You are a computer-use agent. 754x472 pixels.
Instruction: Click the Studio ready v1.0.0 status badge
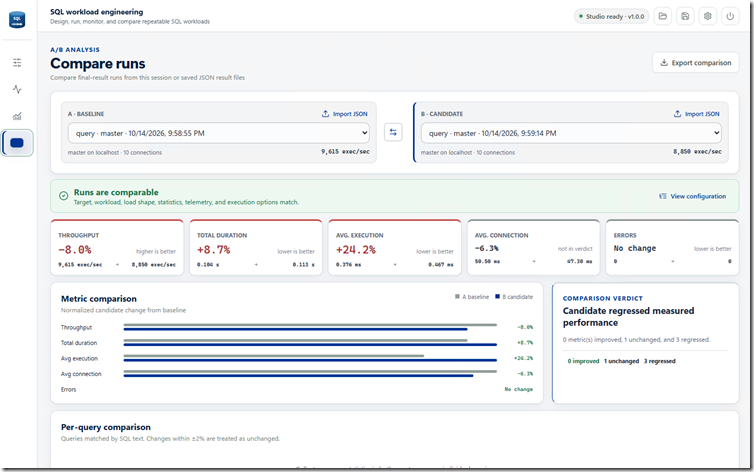point(612,16)
